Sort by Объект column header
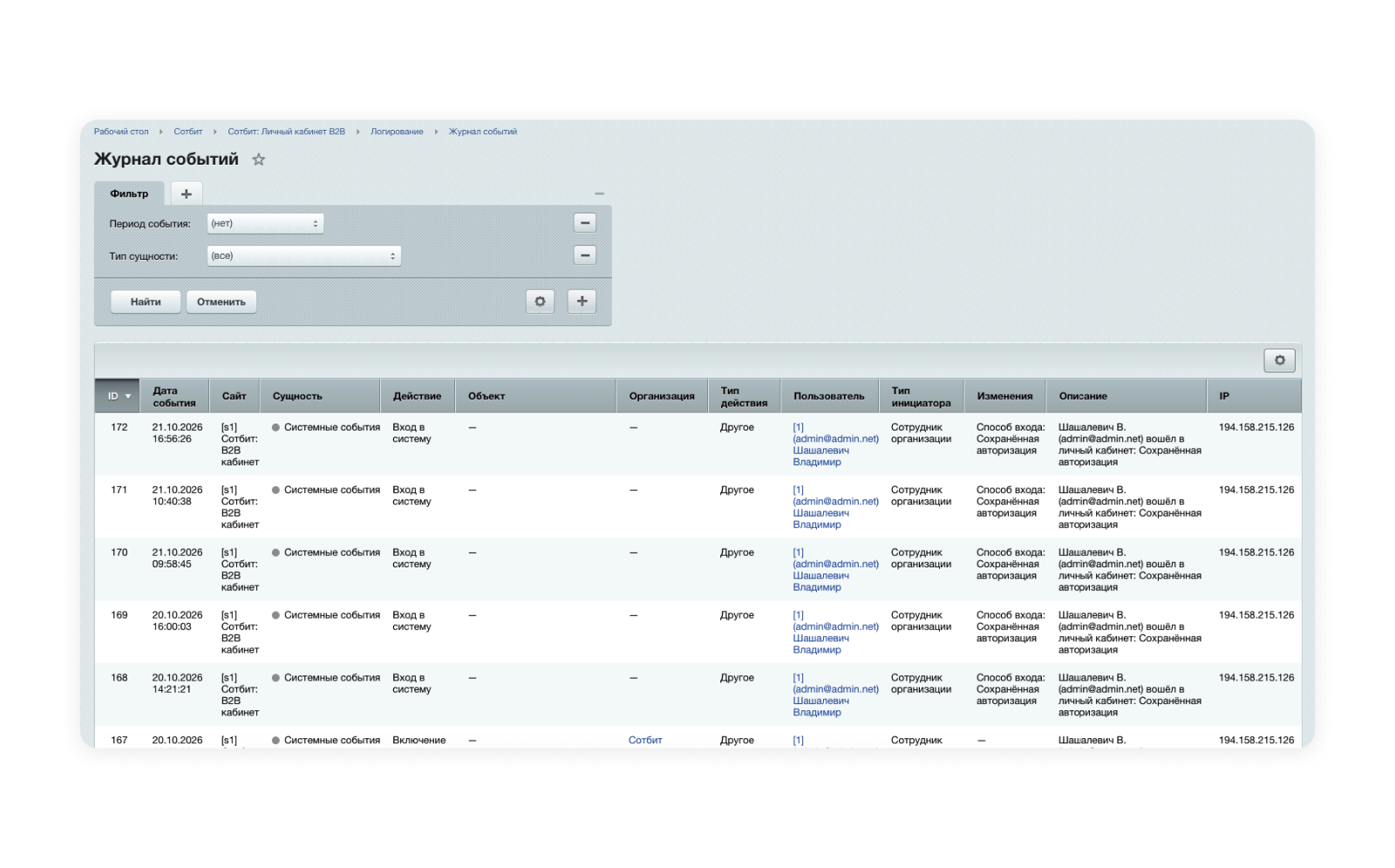Screen dimensions: 1395x868 click(535, 396)
